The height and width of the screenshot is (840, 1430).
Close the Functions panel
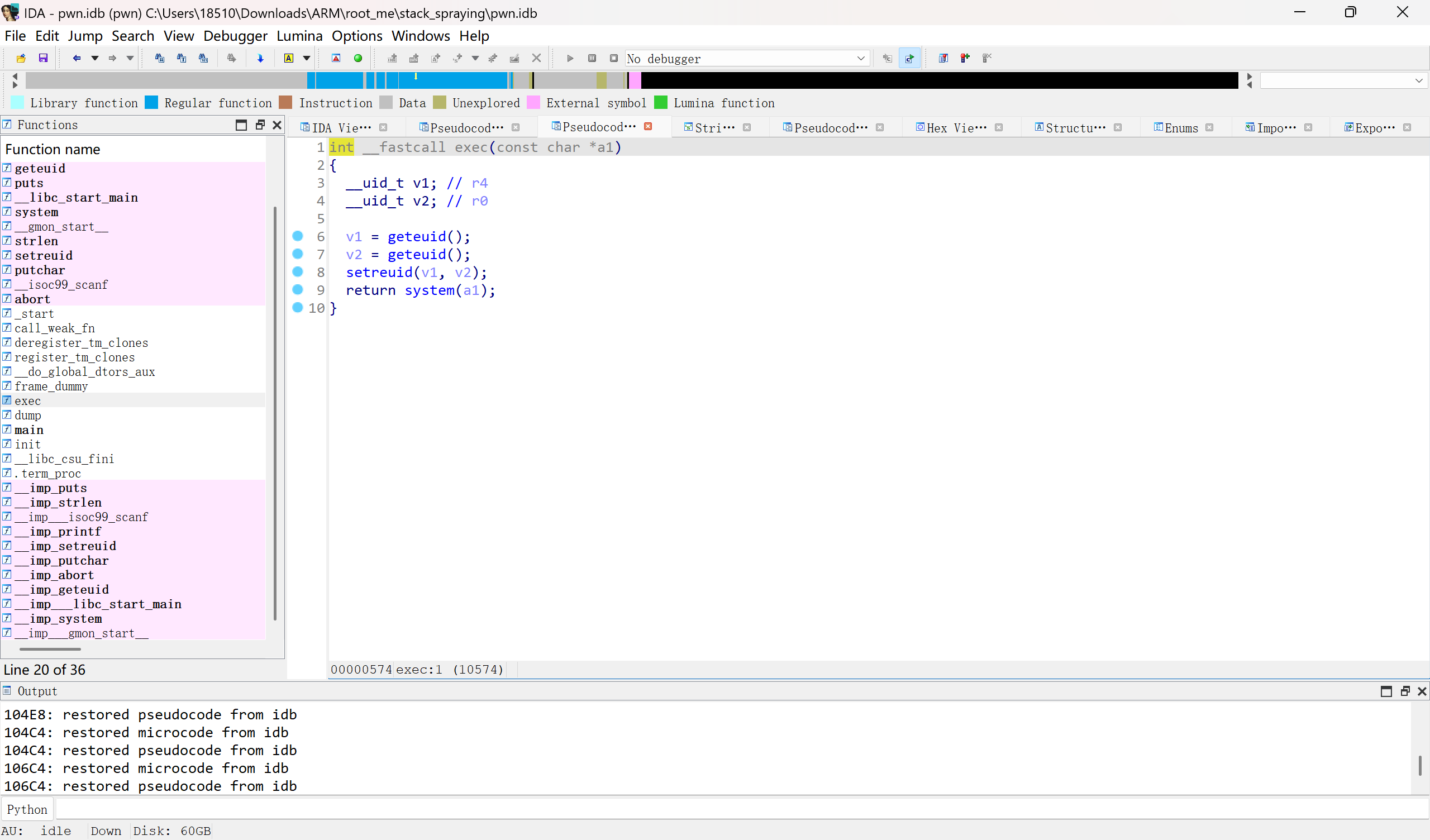[277, 125]
